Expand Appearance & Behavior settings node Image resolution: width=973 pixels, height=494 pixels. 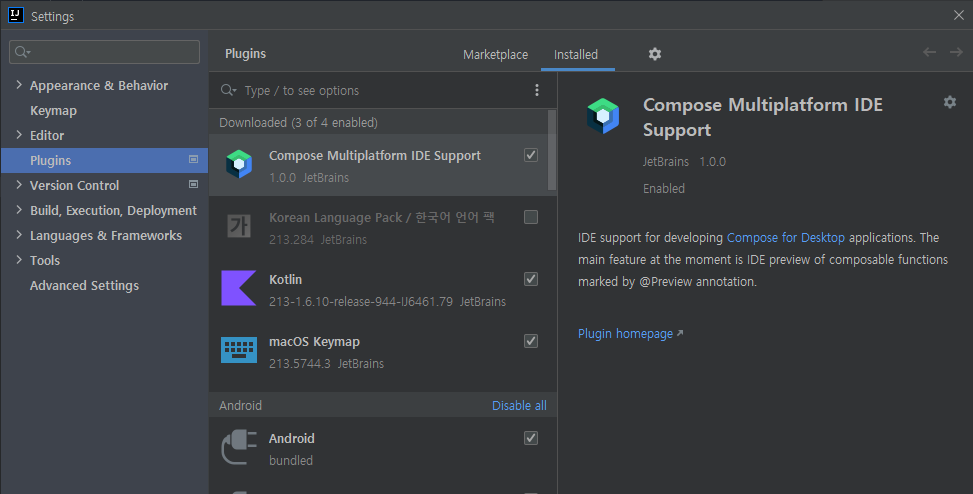tap(19, 85)
